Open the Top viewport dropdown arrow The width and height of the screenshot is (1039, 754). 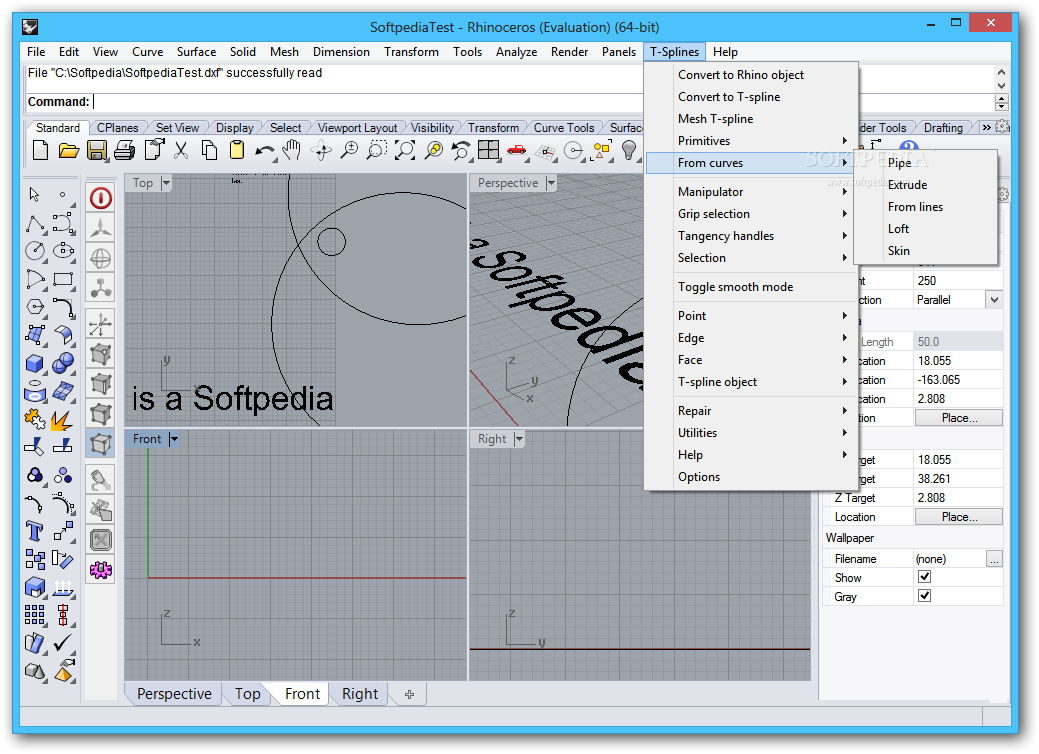click(166, 183)
